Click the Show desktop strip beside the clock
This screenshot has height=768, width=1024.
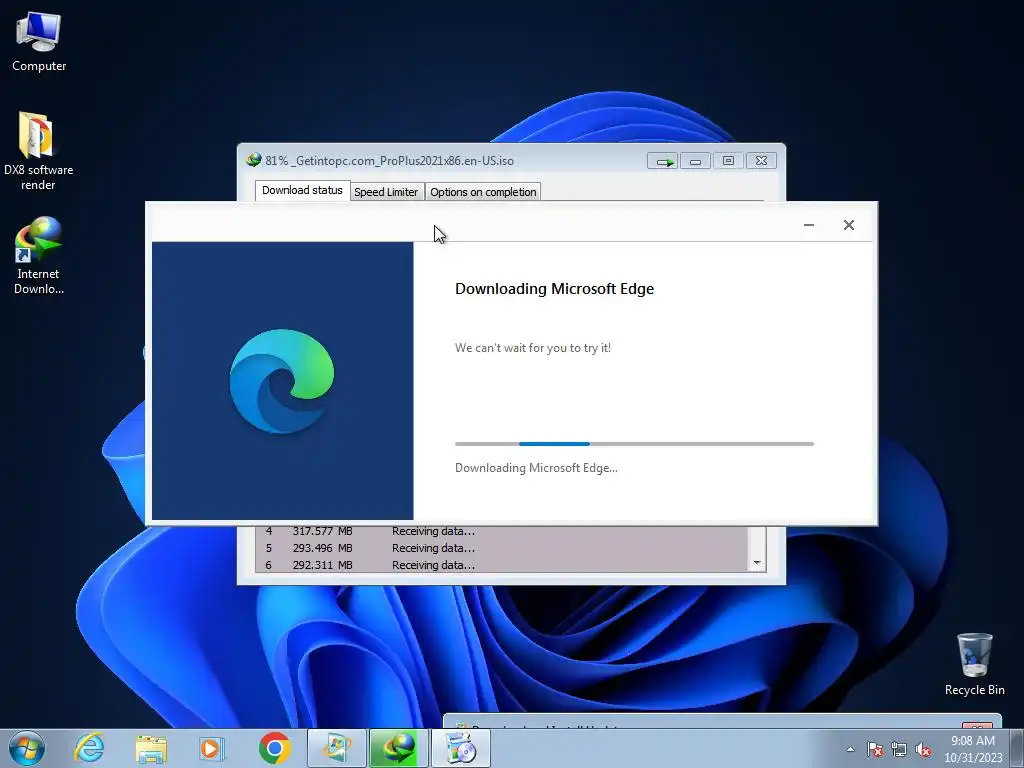point(1017,749)
